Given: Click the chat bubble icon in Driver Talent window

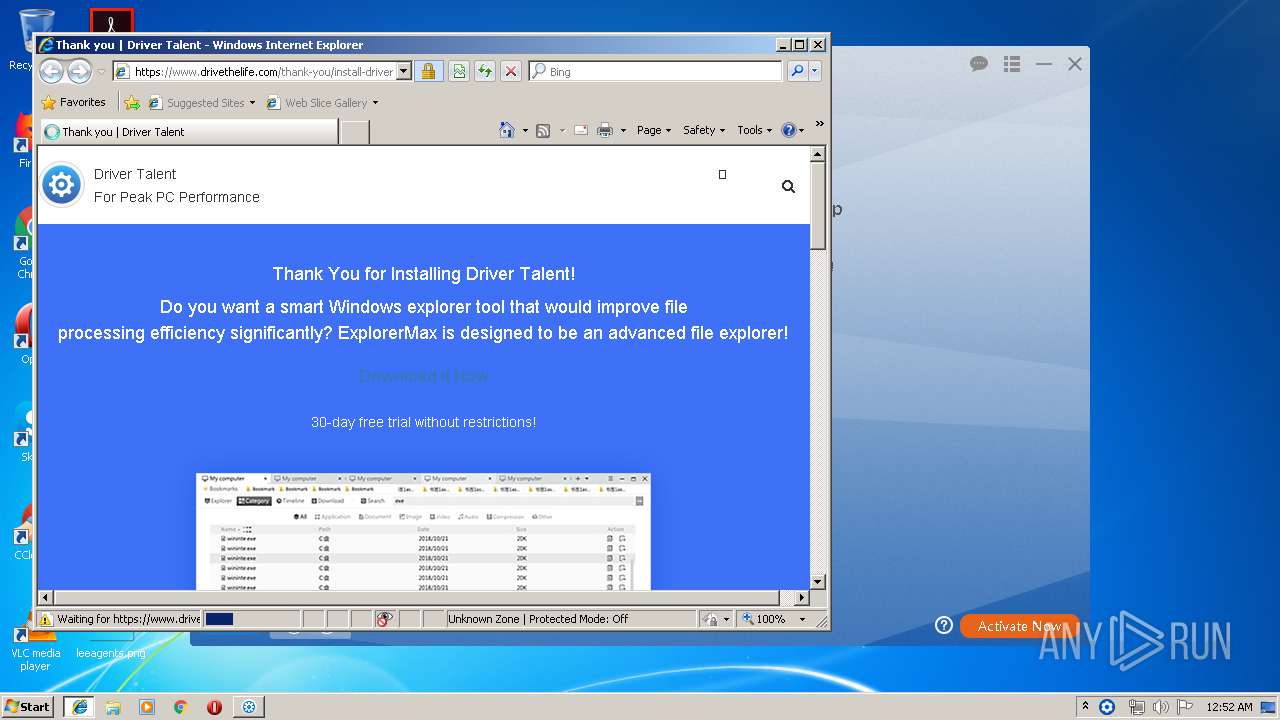Looking at the screenshot, I should click(x=979, y=64).
